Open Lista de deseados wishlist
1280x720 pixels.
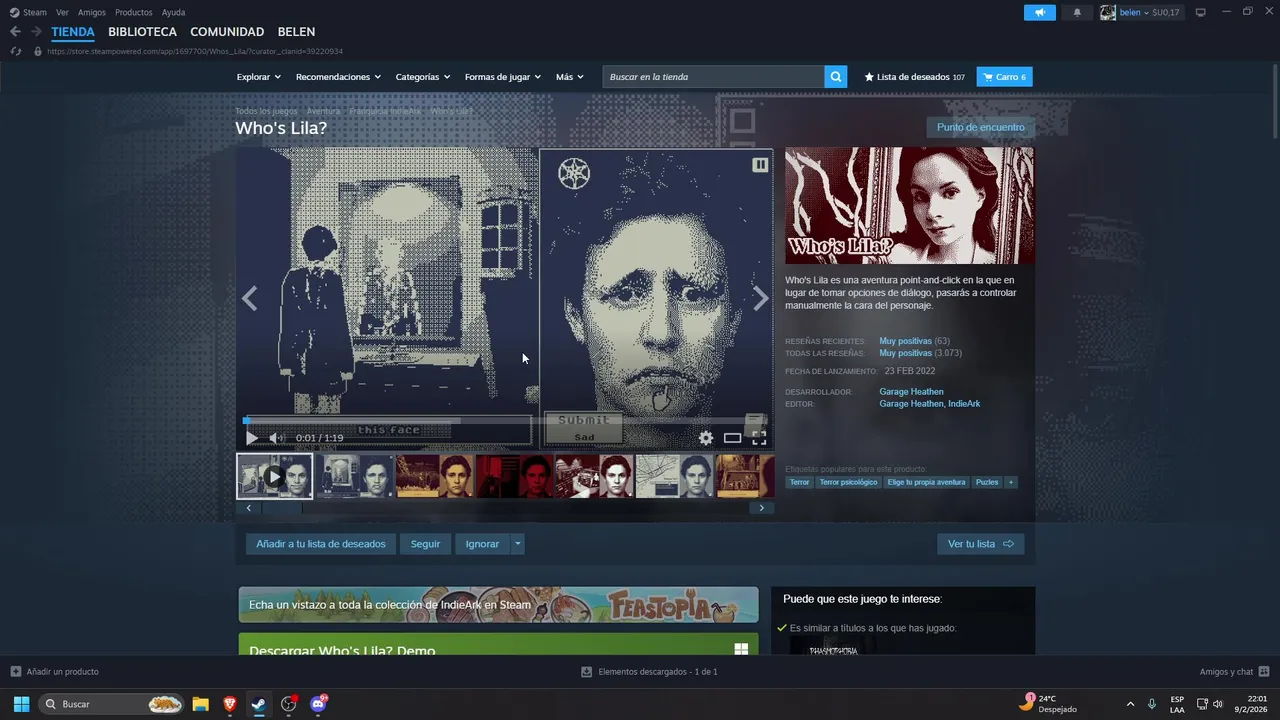click(915, 77)
